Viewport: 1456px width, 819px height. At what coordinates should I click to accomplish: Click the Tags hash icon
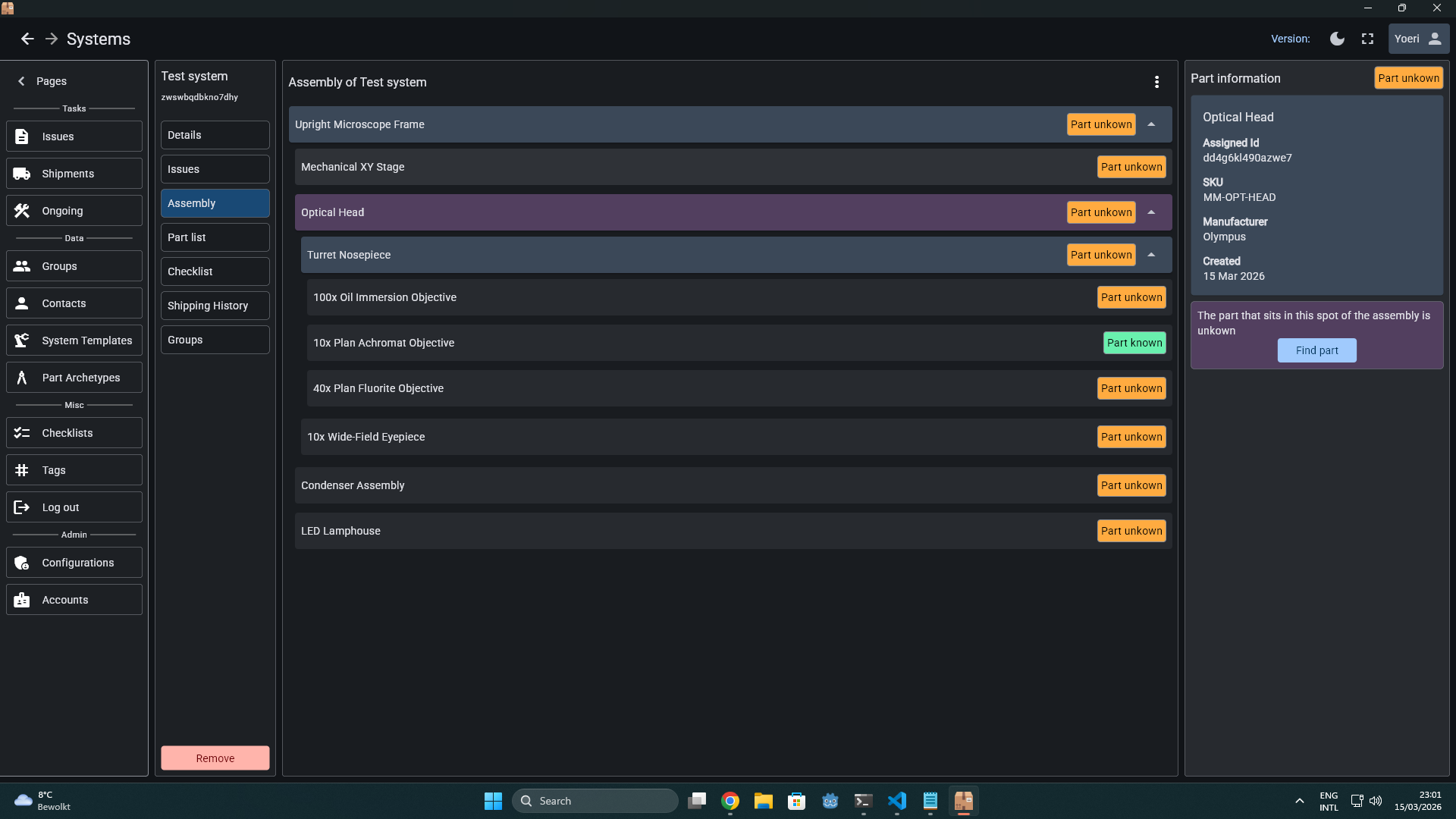22,469
